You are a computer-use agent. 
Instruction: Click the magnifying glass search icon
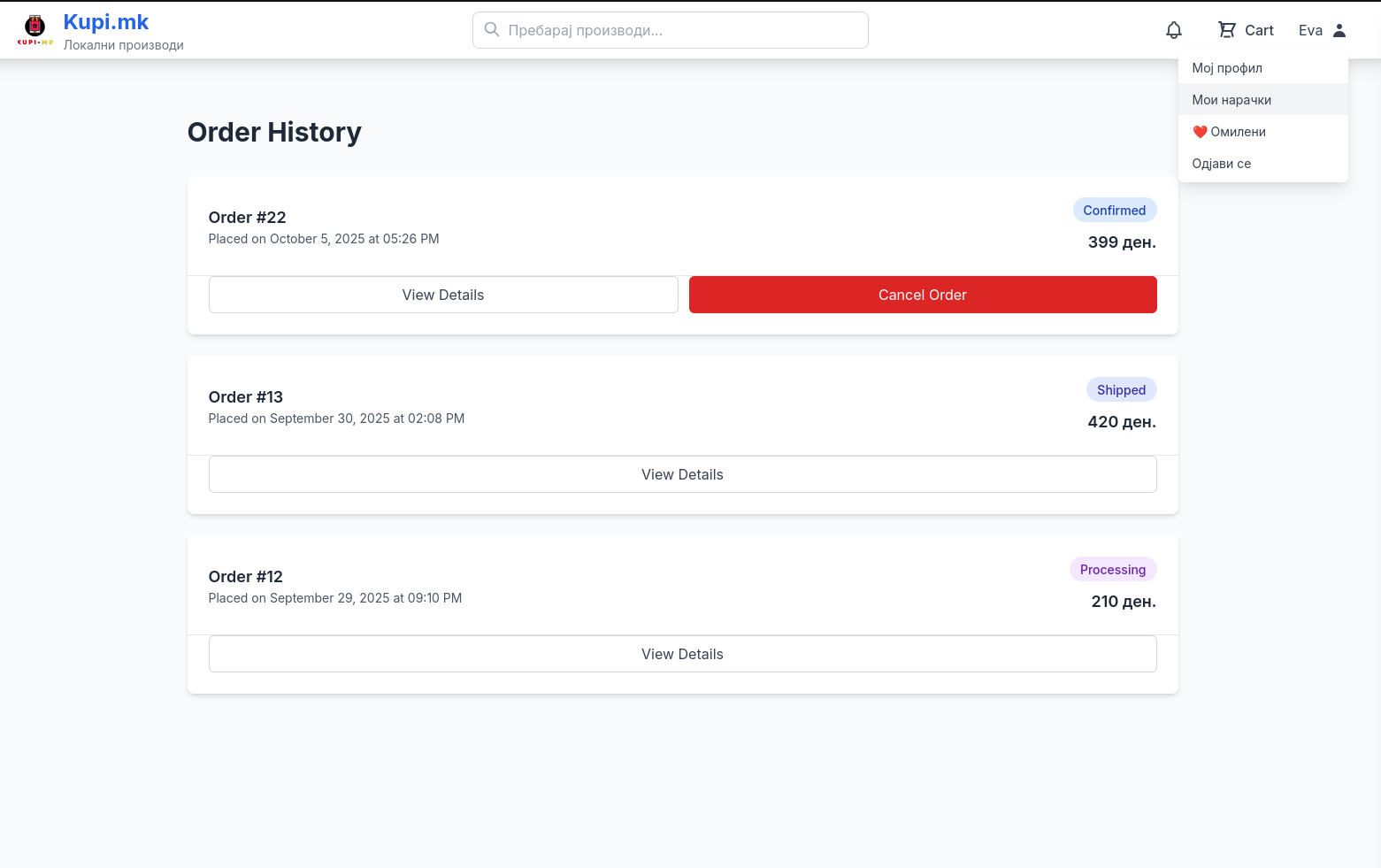tap(492, 30)
